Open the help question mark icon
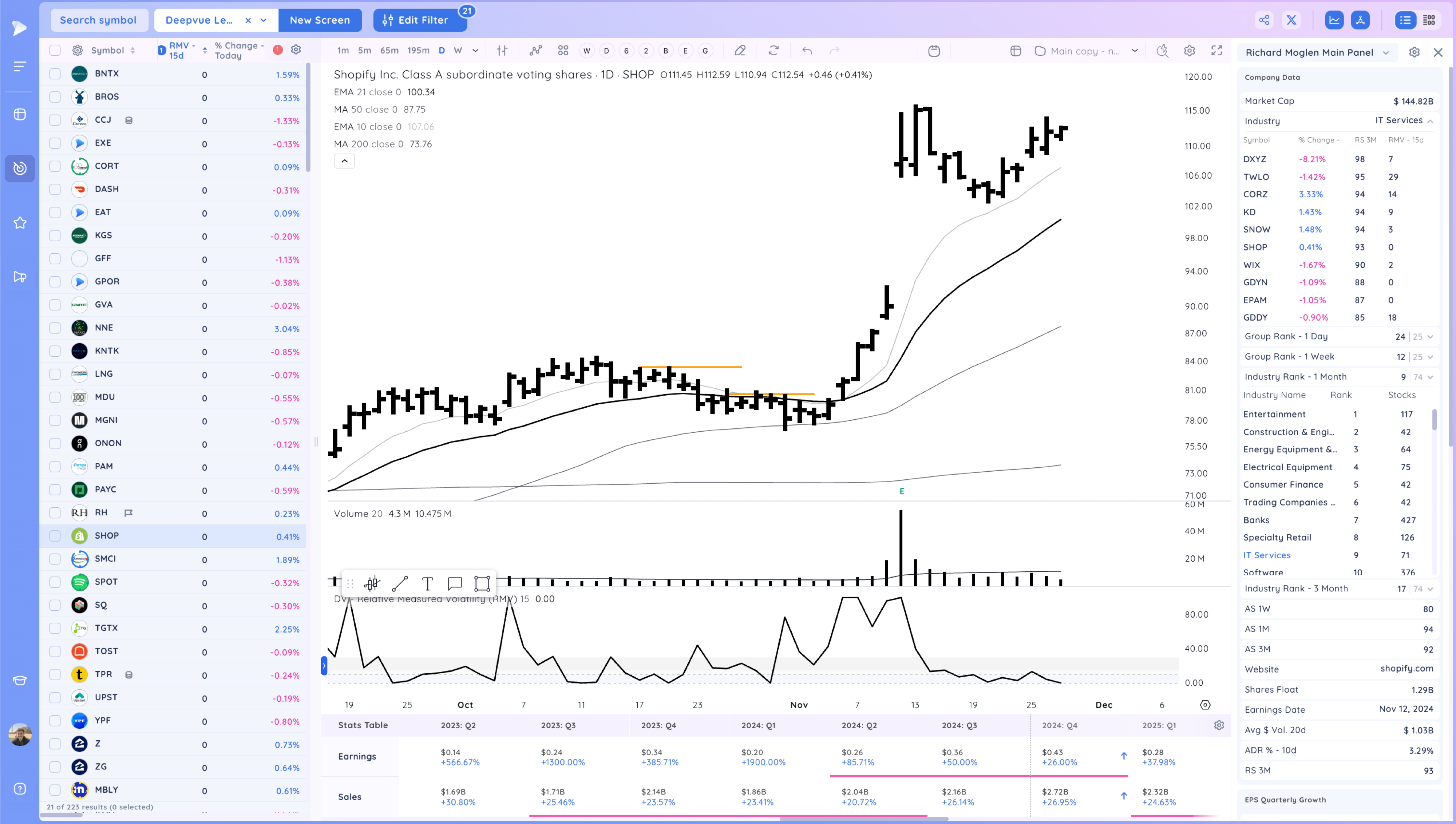1456x824 pixels. pos(20,789)
